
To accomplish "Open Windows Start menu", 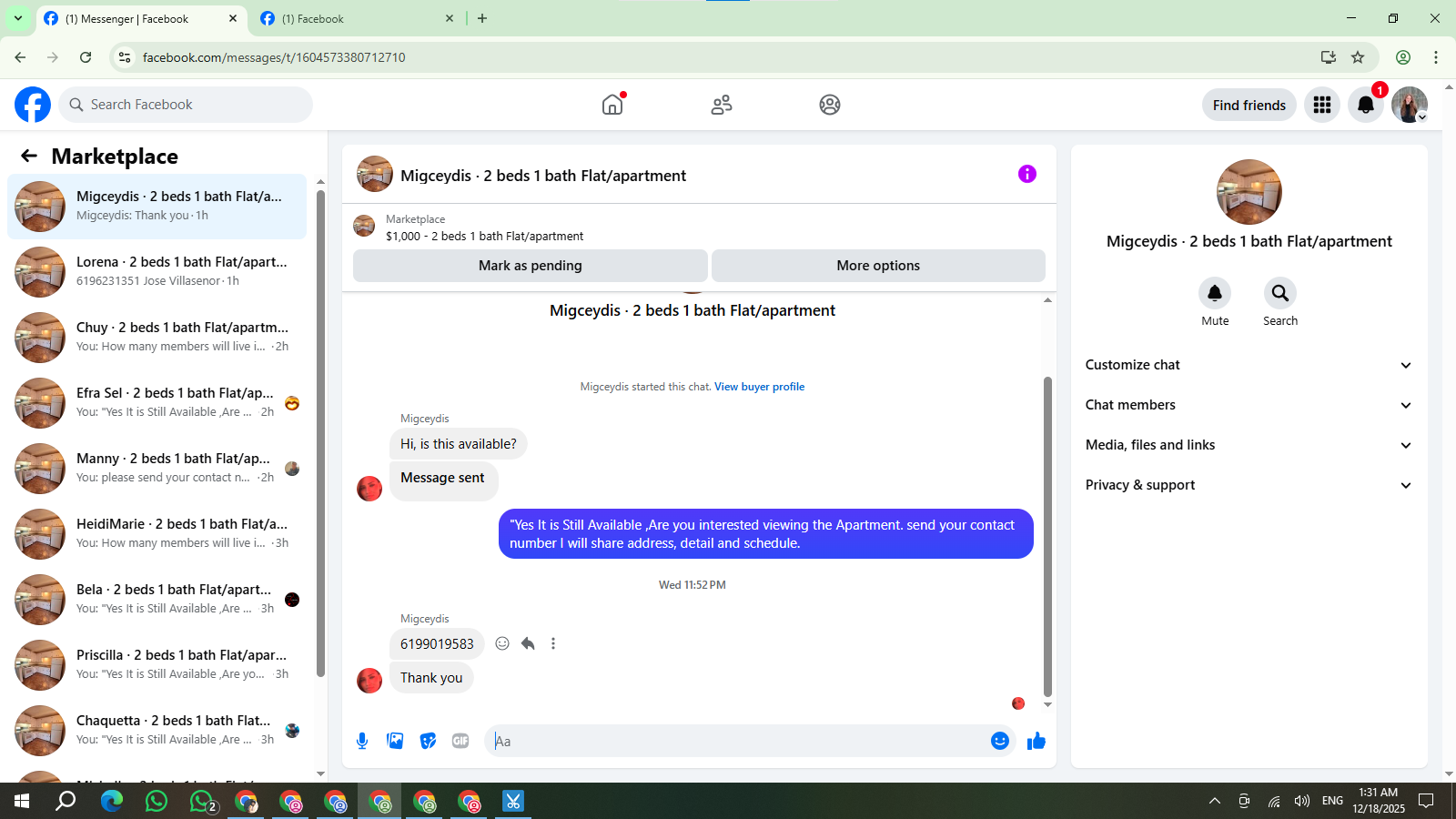I will 22,801.
